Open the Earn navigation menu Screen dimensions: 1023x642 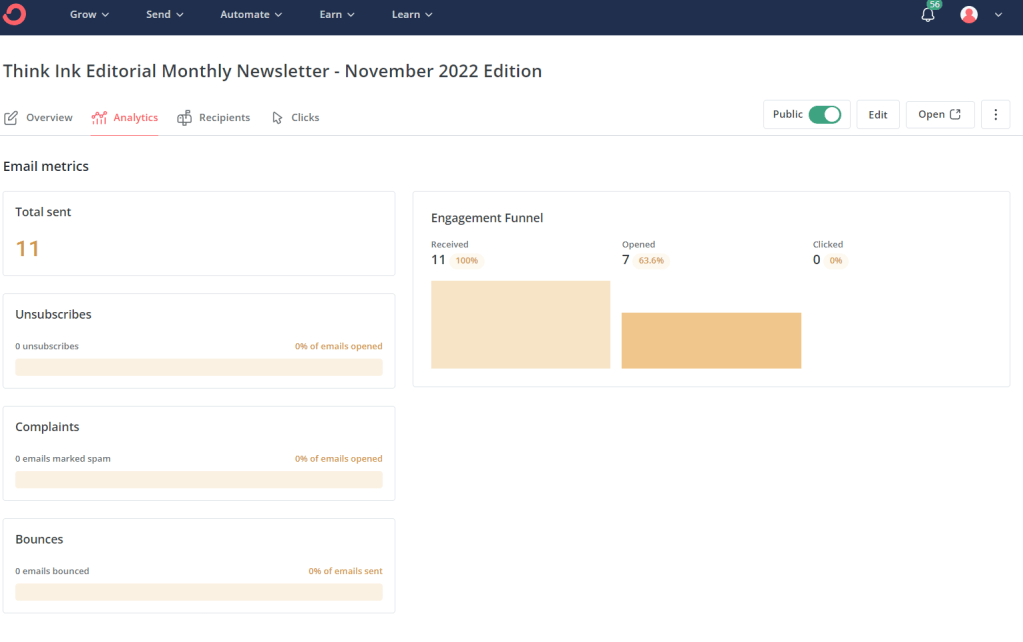337,15
